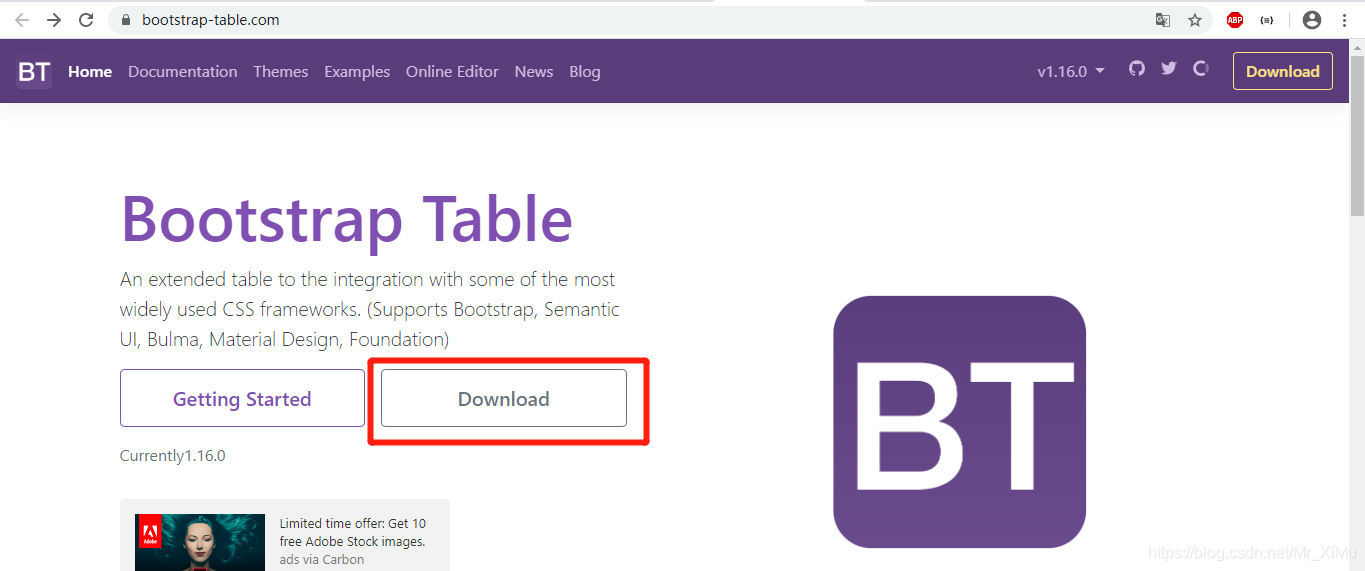Click the large BT logo image
The width and height of the screenshot is (1365, 571).
tap(959, 421)
